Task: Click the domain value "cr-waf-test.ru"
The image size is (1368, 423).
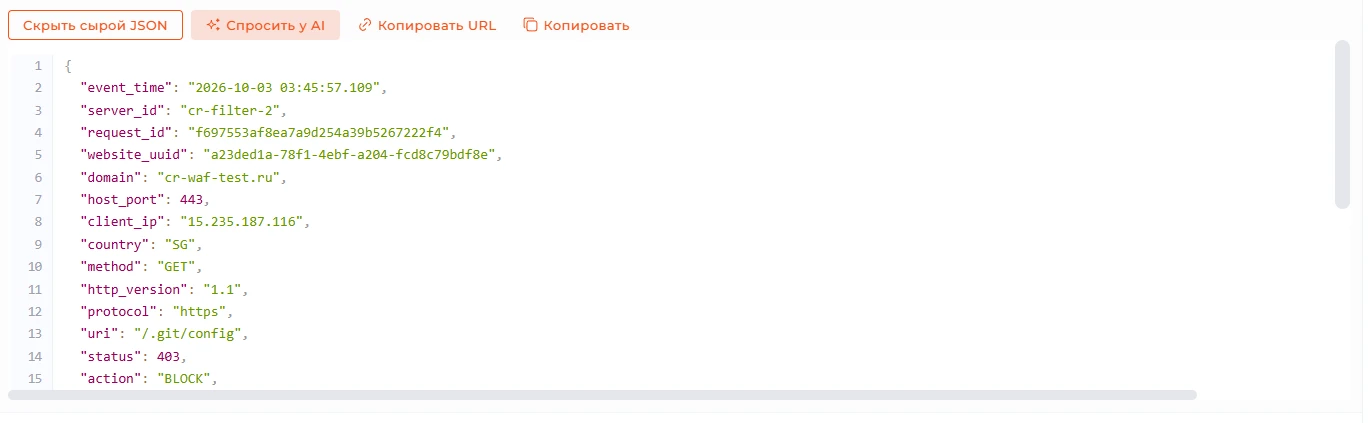Action: pyautogui.click(x=221, y=177)
